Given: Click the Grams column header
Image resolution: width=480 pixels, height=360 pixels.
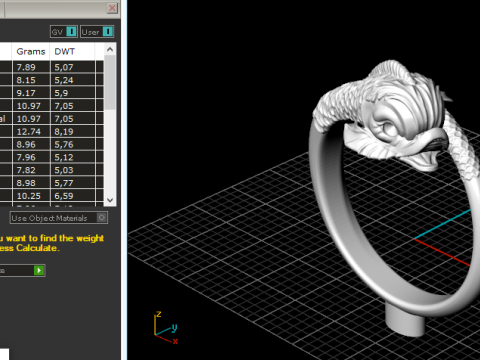Looking at the screenshot, I should (x=31, y=52).
